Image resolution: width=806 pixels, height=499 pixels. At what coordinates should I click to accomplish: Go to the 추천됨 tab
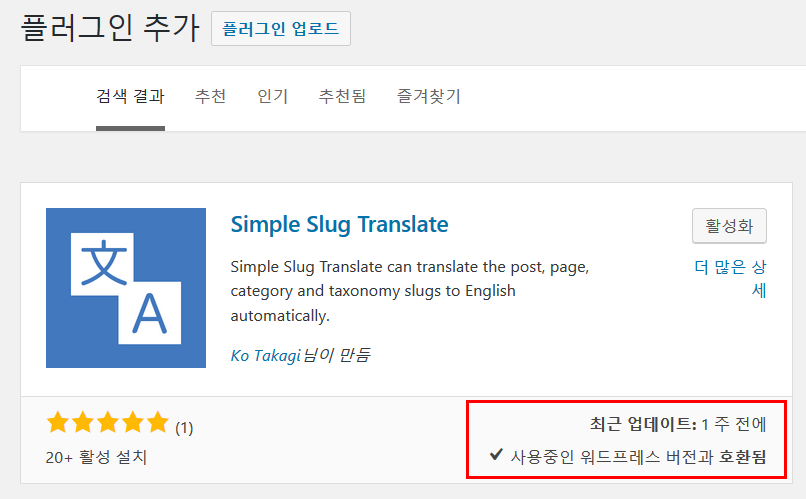tap(342, 96)
